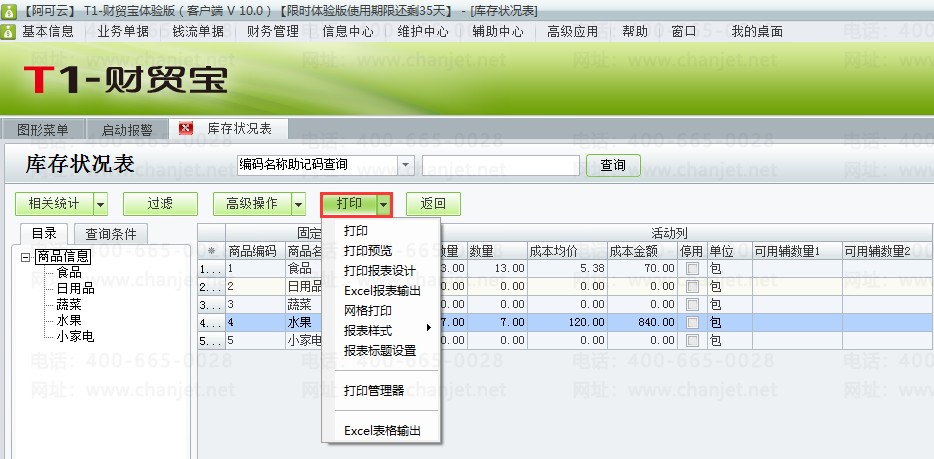The width and height of the screenshot is (934, 459).
Task: Collapse the 商品信息 tree node
Action: click(25, 257)
